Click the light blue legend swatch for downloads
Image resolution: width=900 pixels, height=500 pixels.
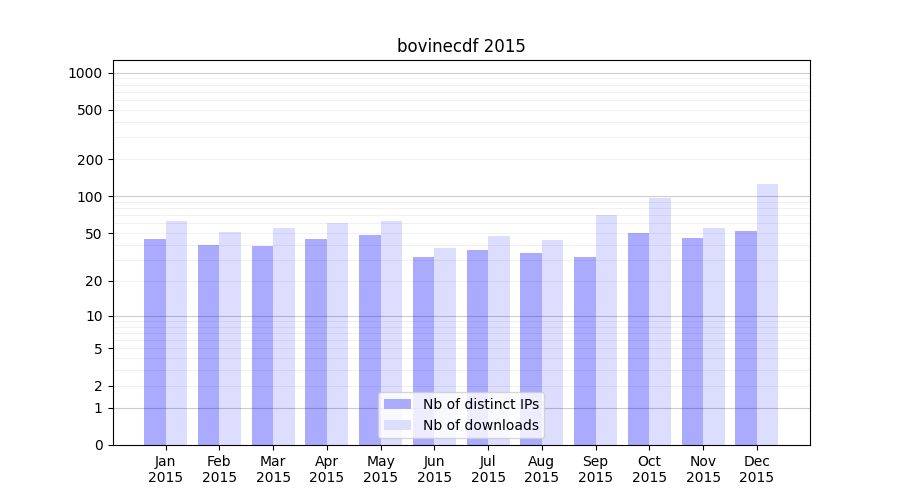pos(397,425)
